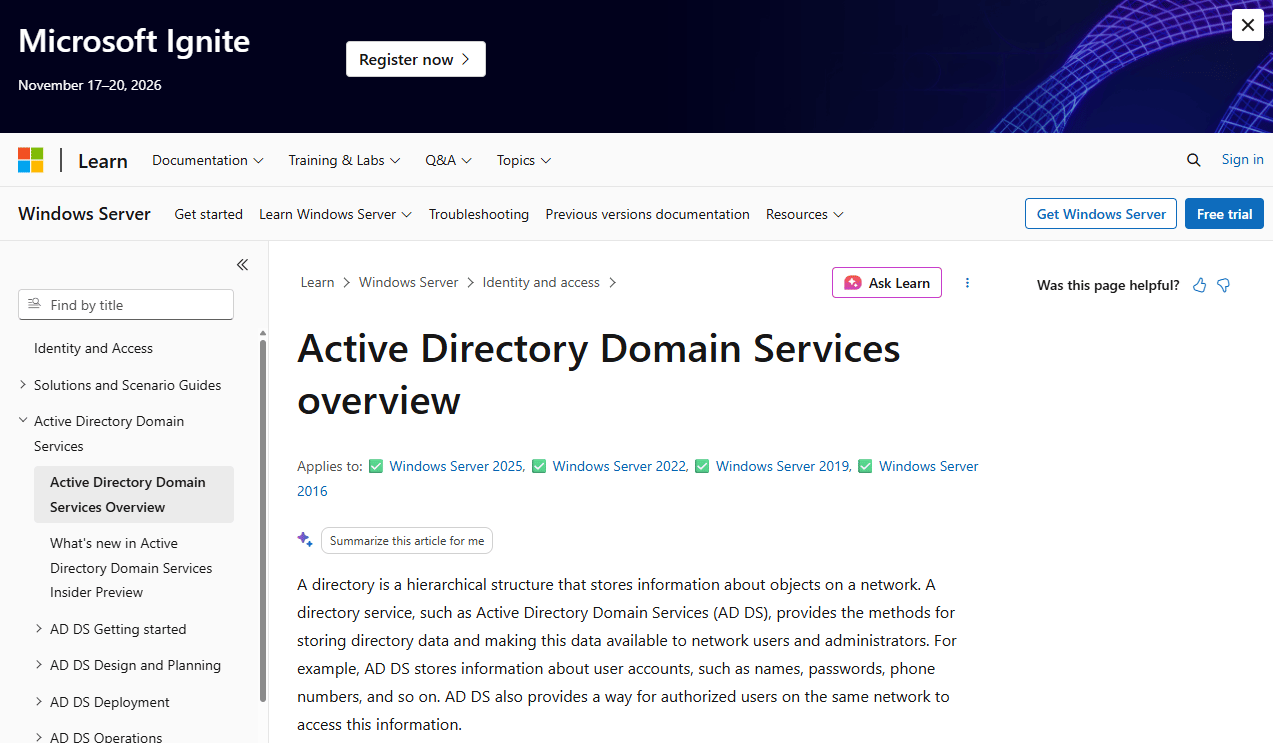Open the Documentation dropdown menu
This screenshot has height=743, width=1273.
pos(208,160)
